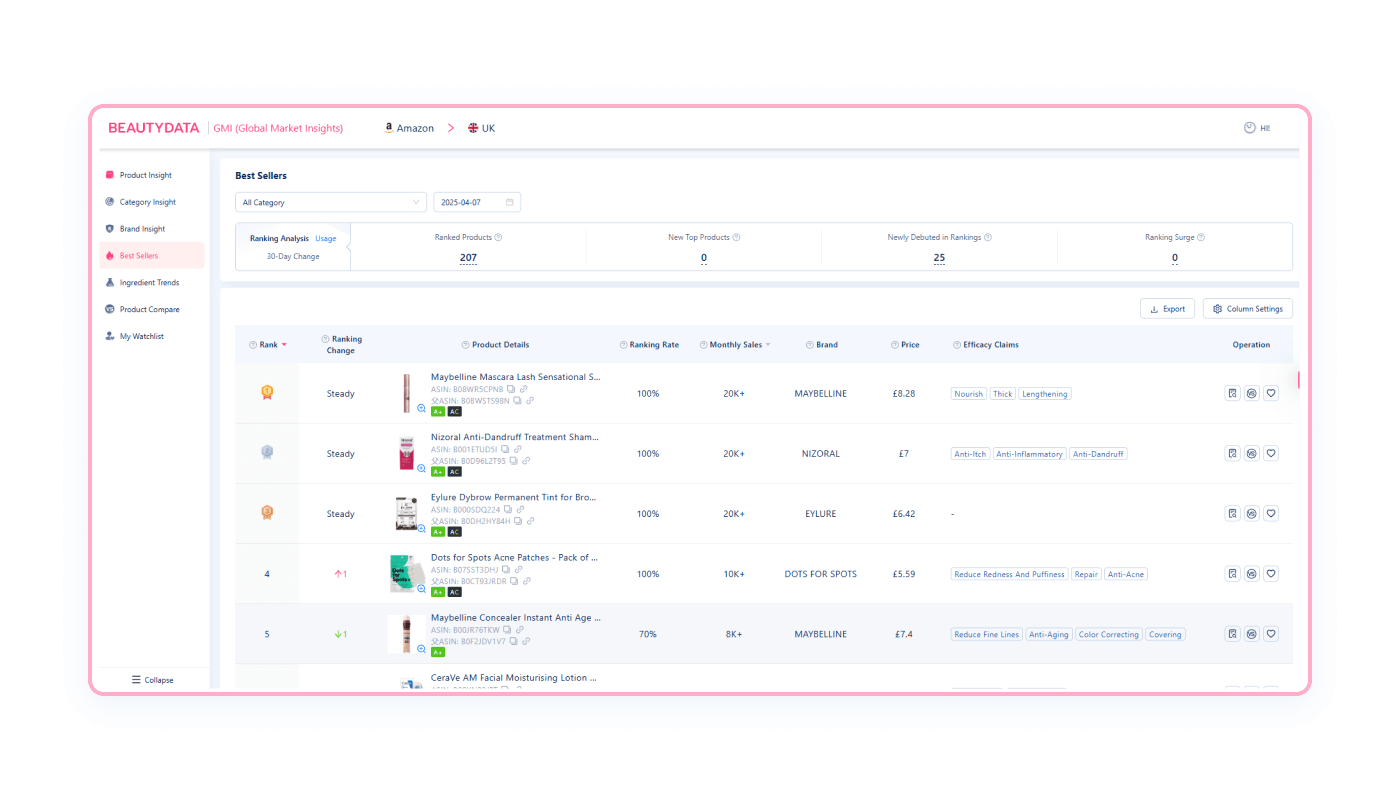The height and width of the screenshot is (800, 1400).
Task: Add Maybelline Mascara to watchlist with heart
Action: pyautogui.click(x=1271, y=393)
